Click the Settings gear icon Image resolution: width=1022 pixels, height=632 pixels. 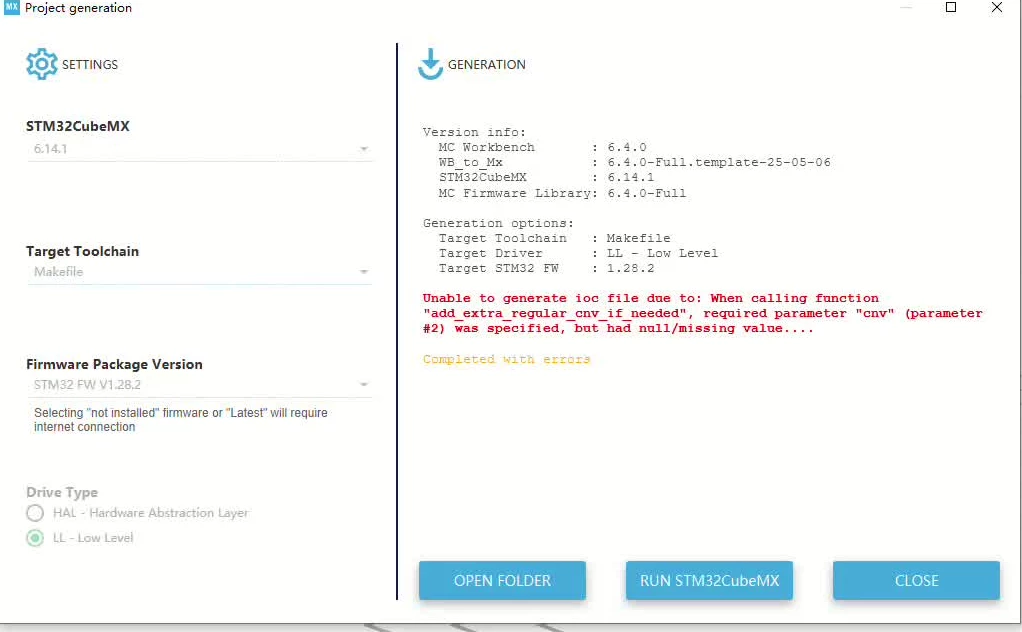pos(42,64)
